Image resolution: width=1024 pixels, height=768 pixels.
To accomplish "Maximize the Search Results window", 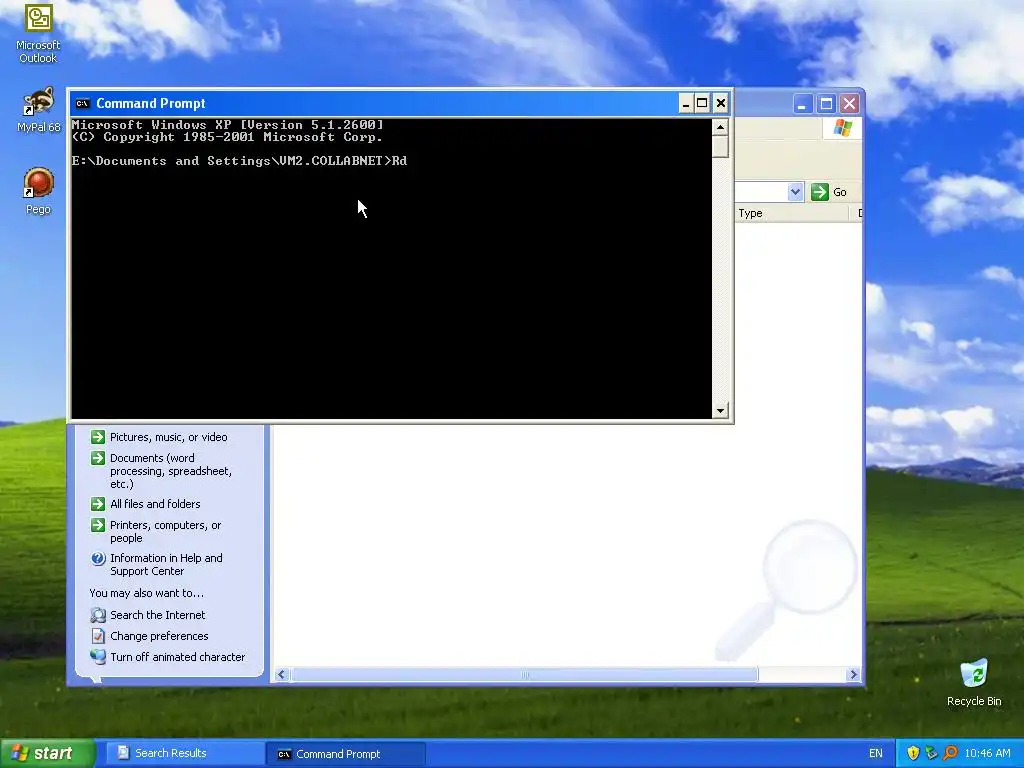I will tap(826, 104).
